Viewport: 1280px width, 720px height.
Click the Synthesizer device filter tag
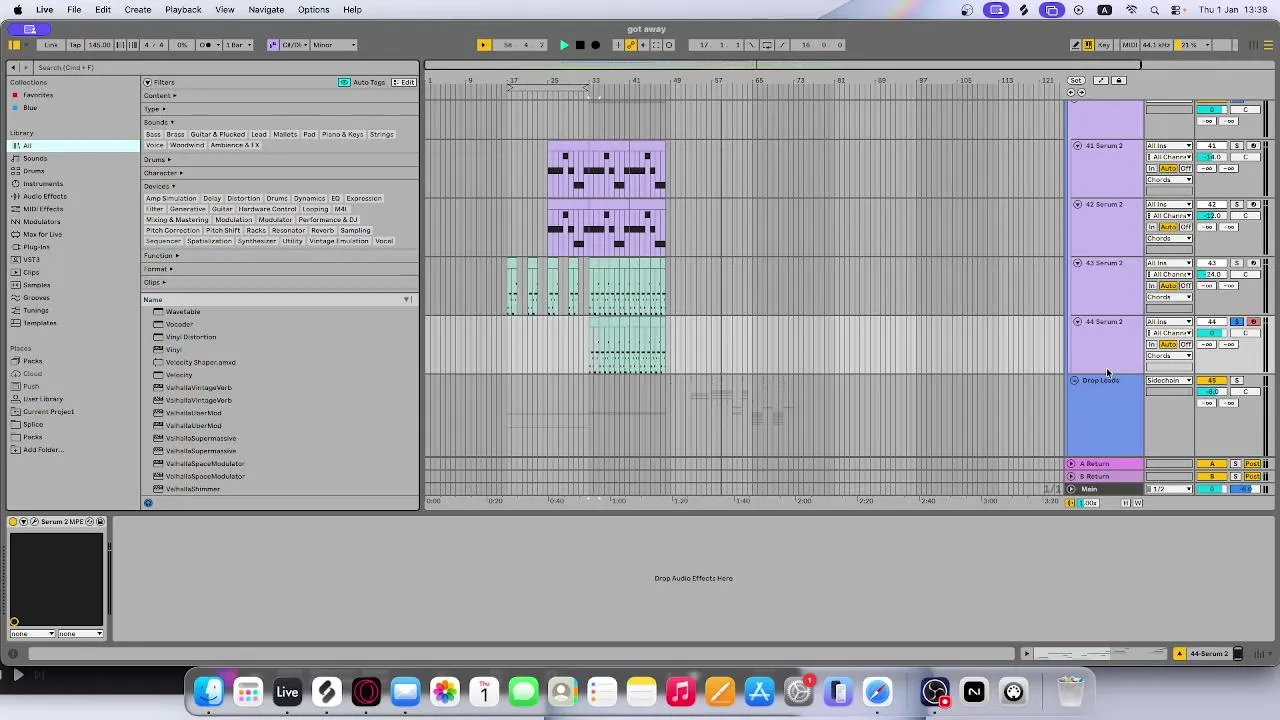pos(257,241)
